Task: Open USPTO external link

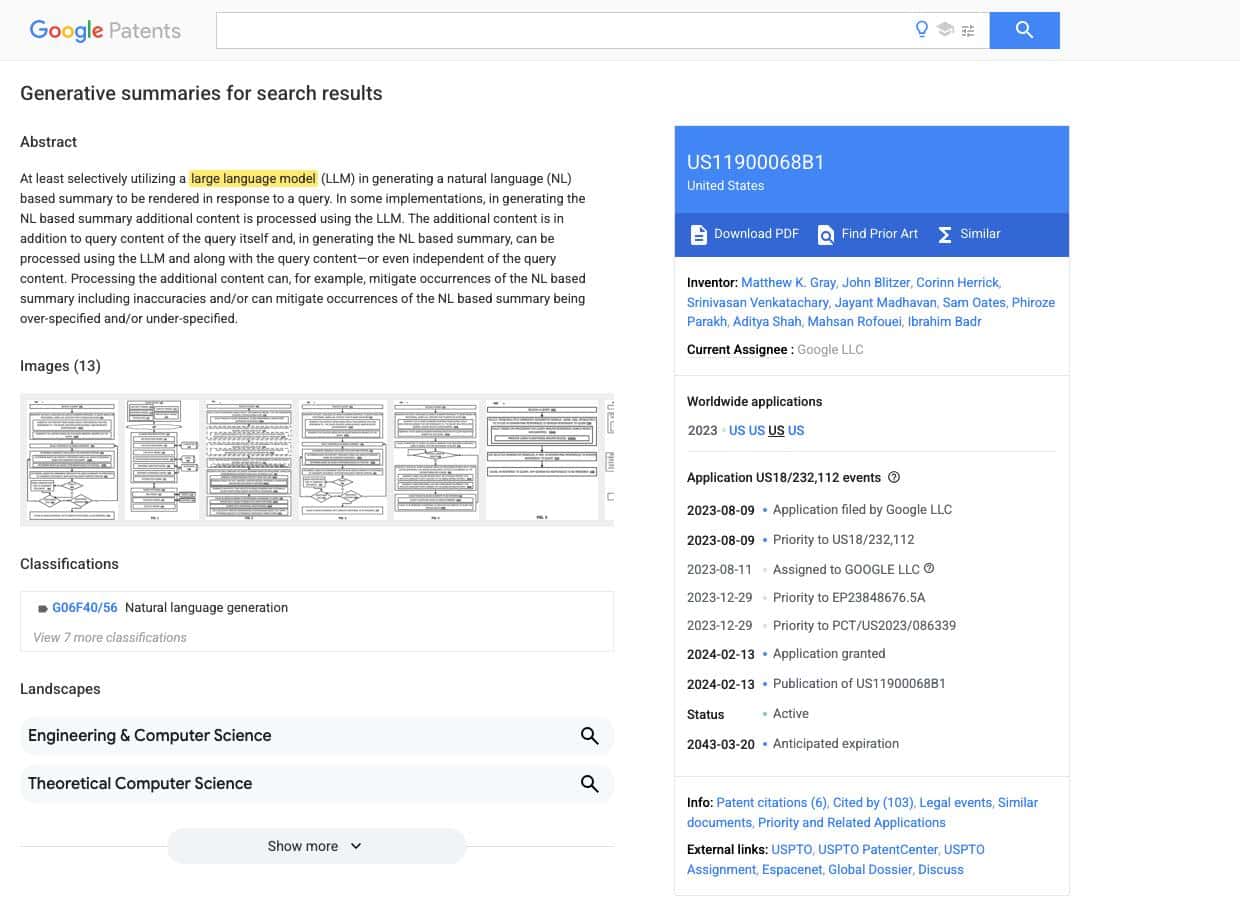Action: click(x=791, y=849)
